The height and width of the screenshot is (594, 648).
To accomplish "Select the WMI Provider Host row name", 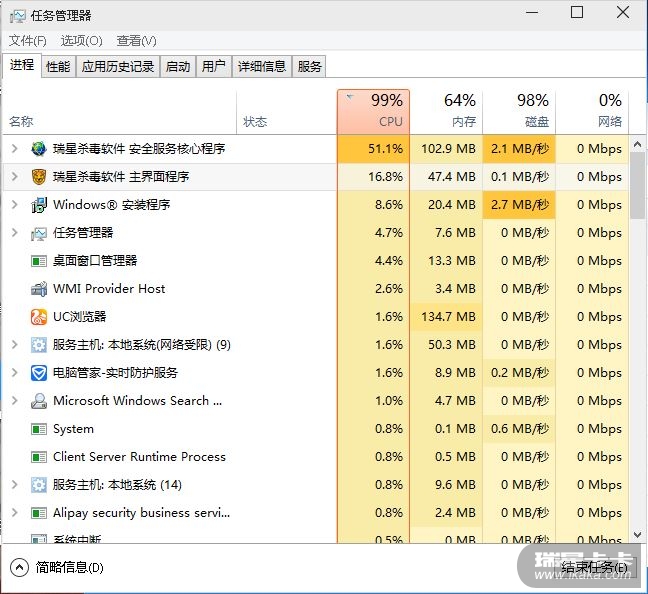I will [109, 289].
